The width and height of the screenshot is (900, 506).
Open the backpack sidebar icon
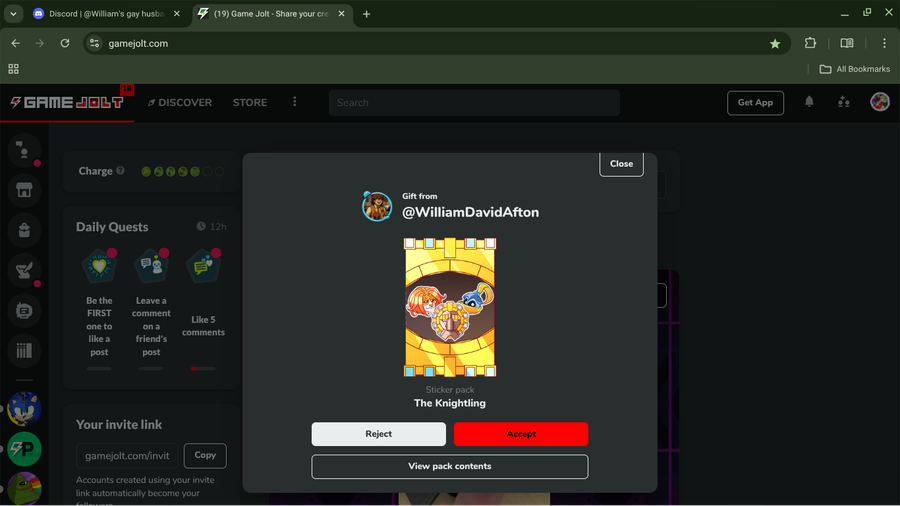point(24,230)
